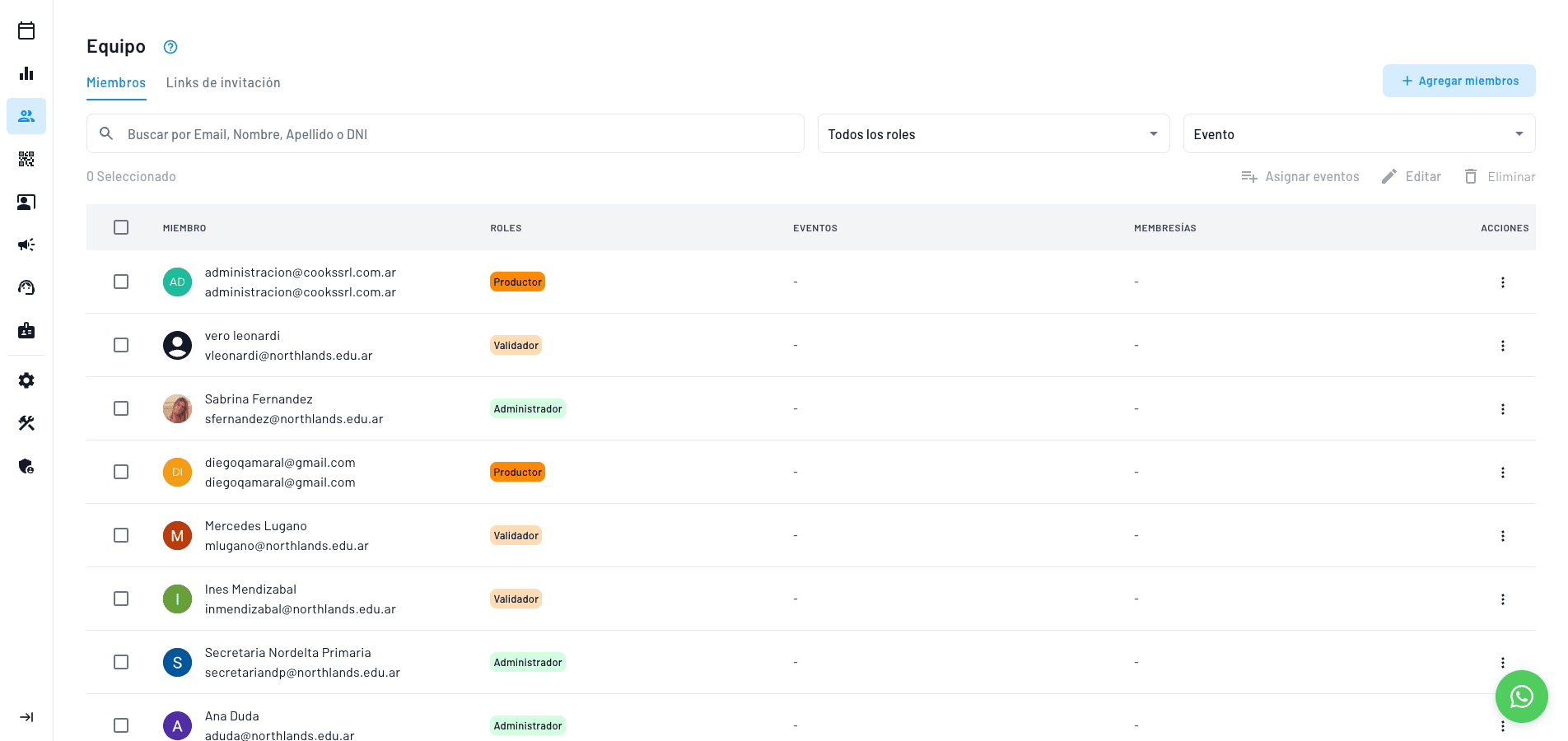Check the box for Sabrina Fernandez
1568x741 pixels.
pyautogui.click(x=121, y=408)
